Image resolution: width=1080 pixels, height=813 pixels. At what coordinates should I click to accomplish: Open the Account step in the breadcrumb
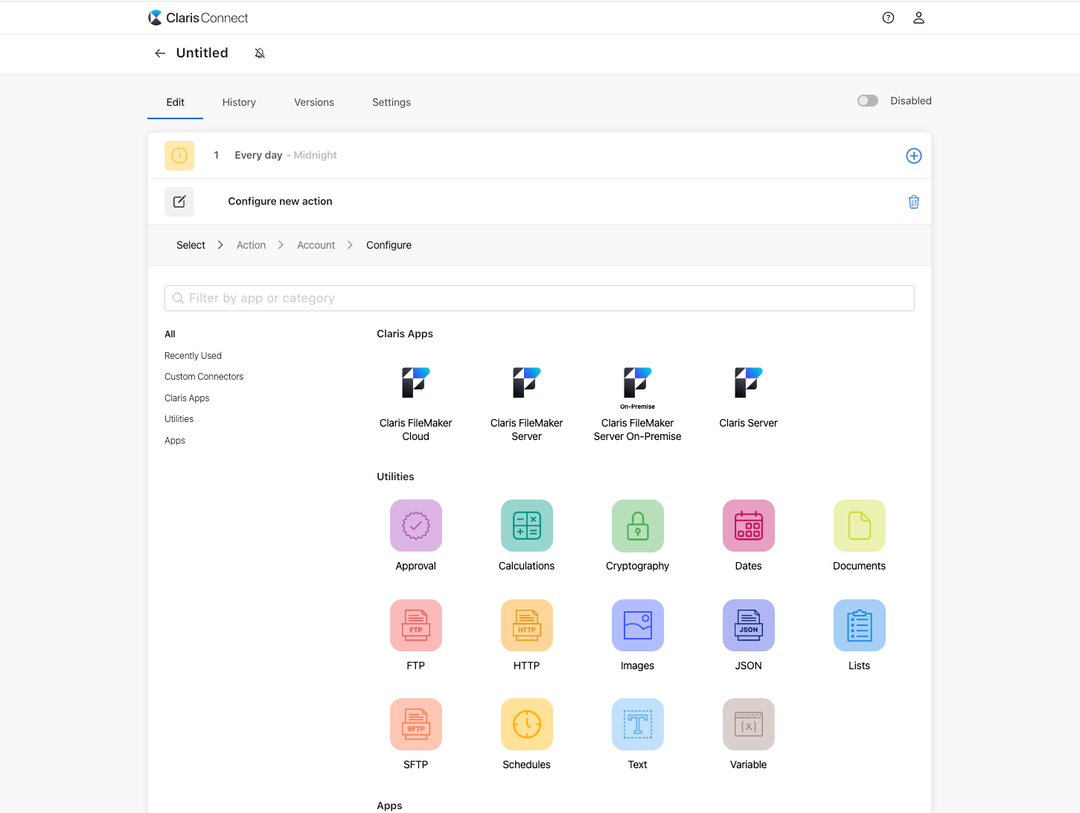pos(315,244)
